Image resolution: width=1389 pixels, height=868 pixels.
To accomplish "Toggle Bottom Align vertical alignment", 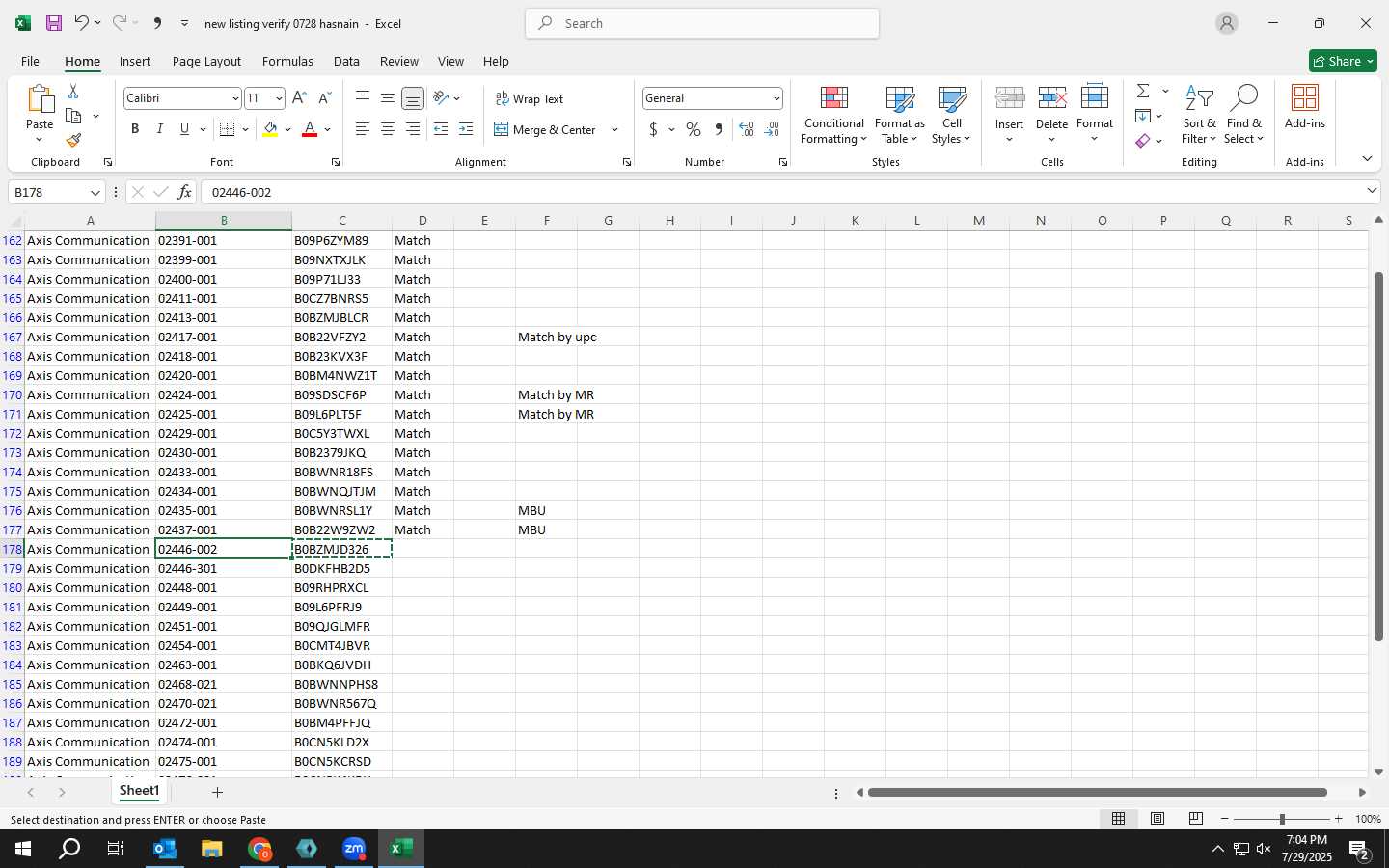I will (x=412, y=98).
